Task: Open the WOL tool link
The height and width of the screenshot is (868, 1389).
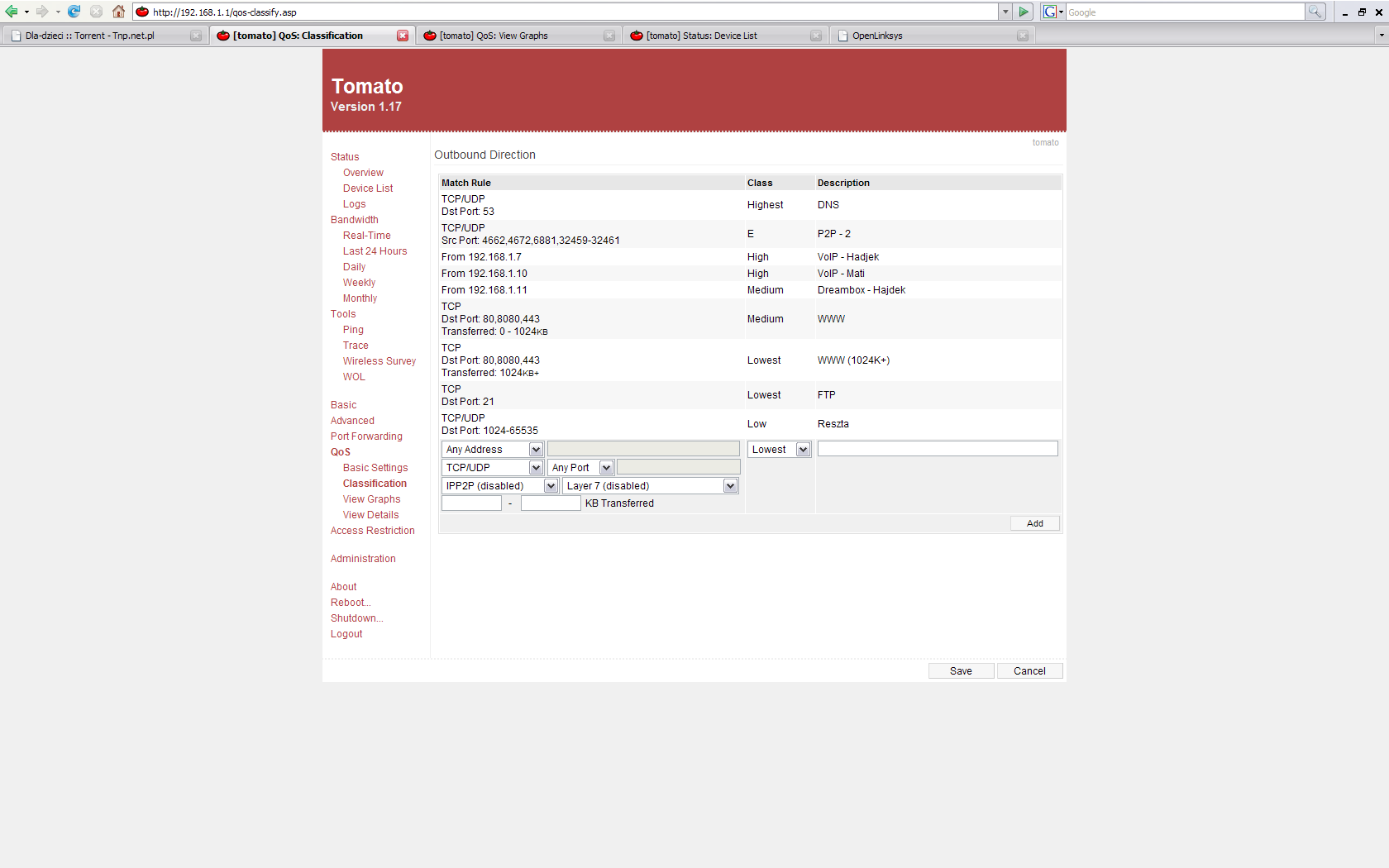Action: 354,377
